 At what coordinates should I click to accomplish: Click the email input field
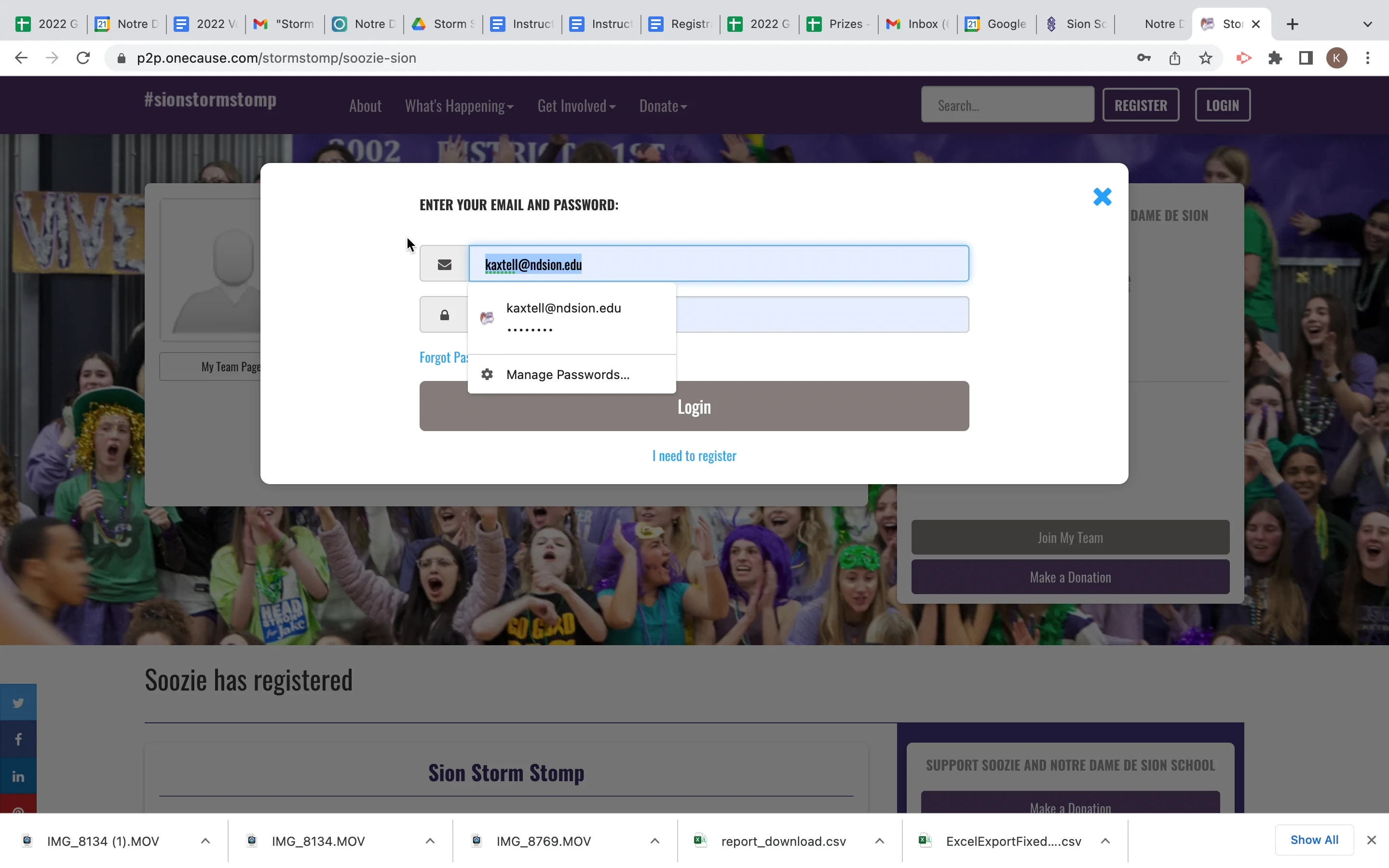tap(719, 264)
